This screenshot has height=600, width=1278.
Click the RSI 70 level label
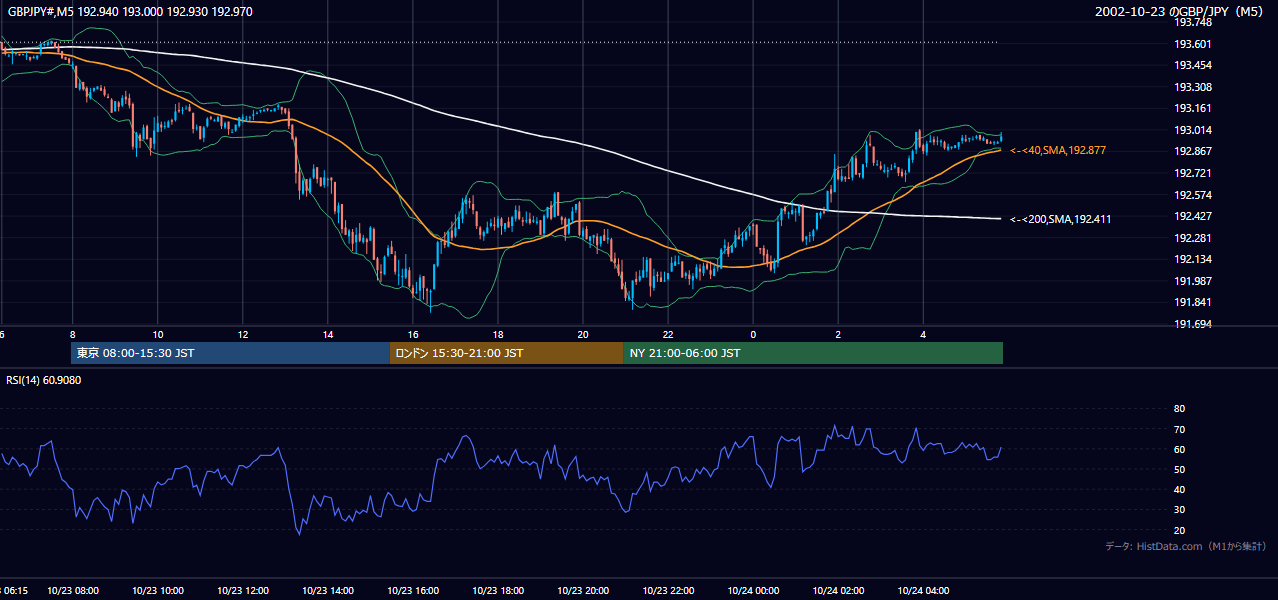click(x=1179, y=429)
